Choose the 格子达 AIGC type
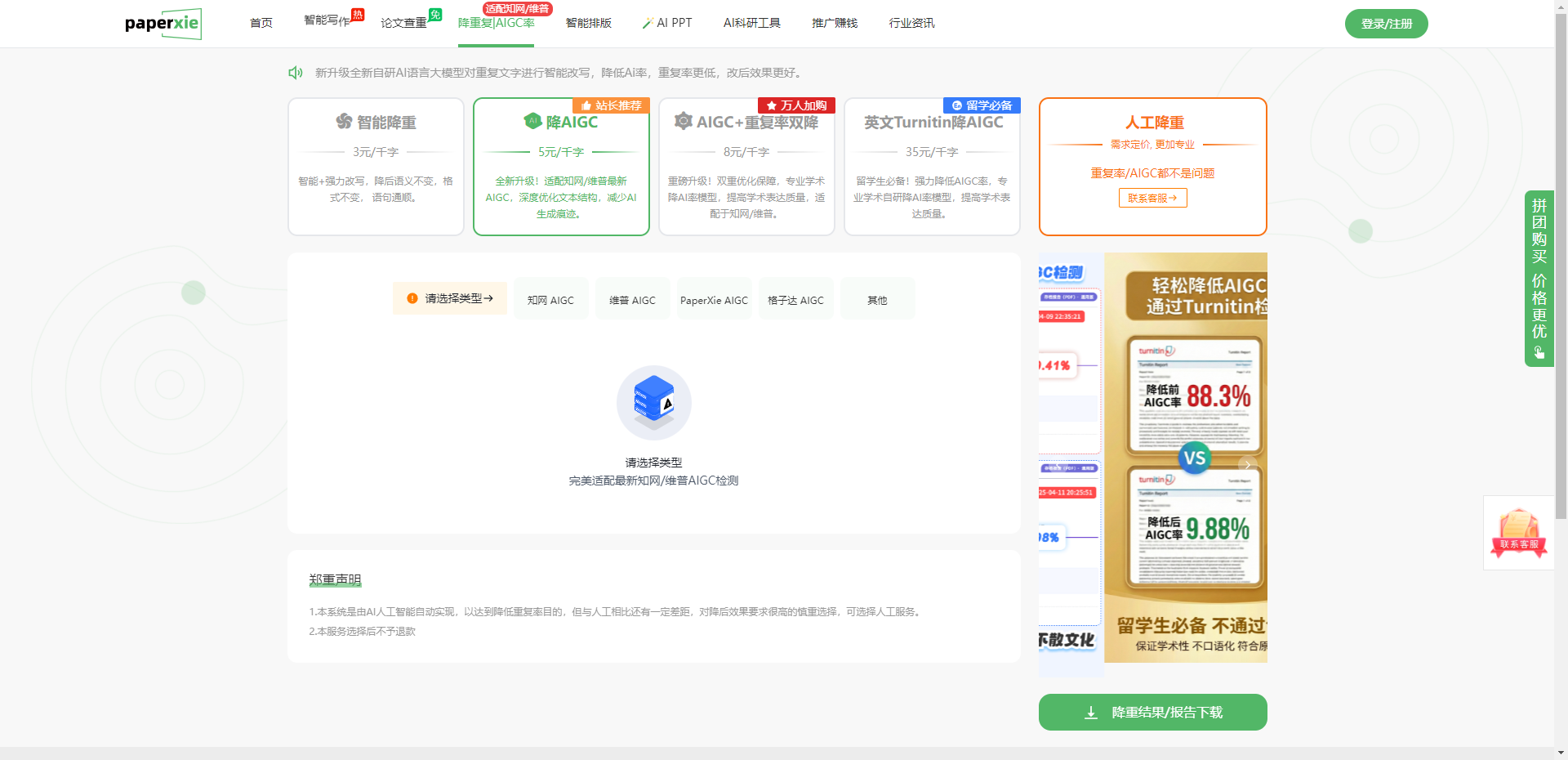This screenshot has height=760, width=1568. (795, 300)
